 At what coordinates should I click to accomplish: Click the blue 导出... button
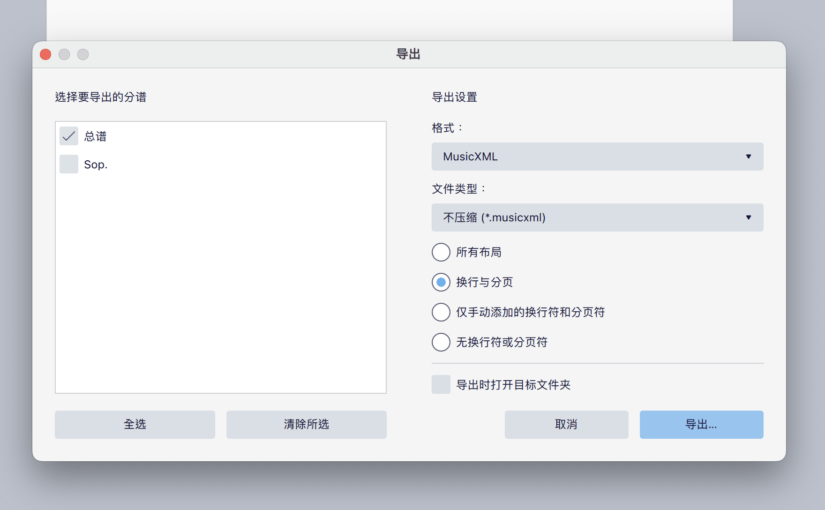coord(701,424)
